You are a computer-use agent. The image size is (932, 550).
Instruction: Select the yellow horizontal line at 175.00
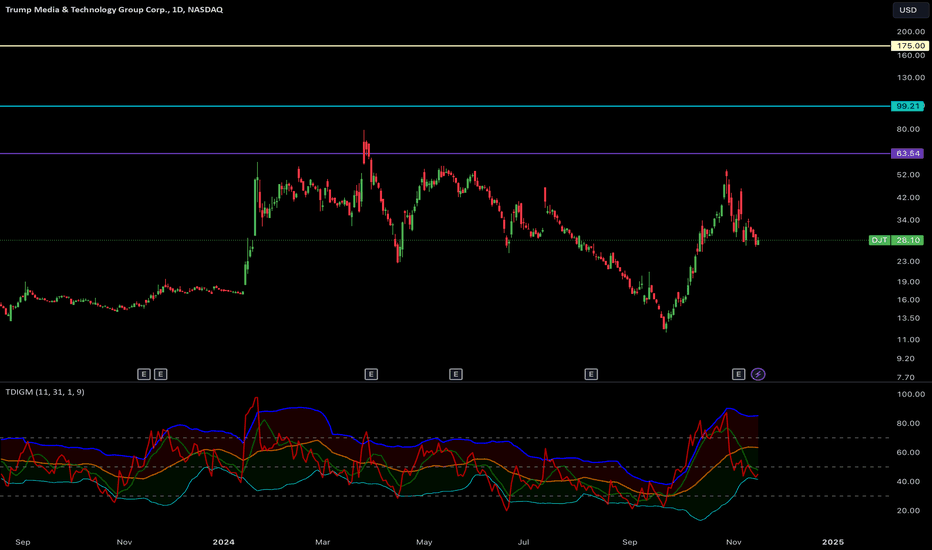pyautogui.click(x=445, y=46)
